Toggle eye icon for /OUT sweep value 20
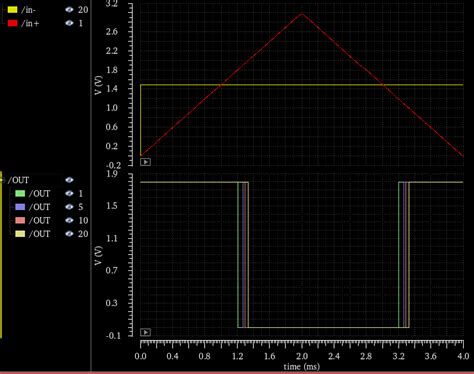The height and width of the screenshot is (374, 474). [69, 234]
